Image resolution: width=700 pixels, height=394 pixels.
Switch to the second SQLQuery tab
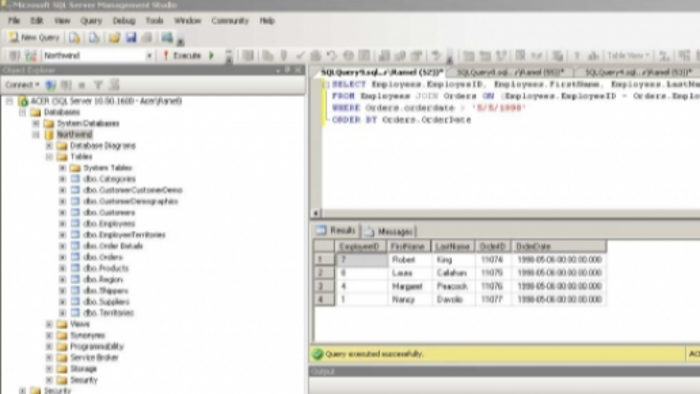pyautogui.click(x=510, y=72)
